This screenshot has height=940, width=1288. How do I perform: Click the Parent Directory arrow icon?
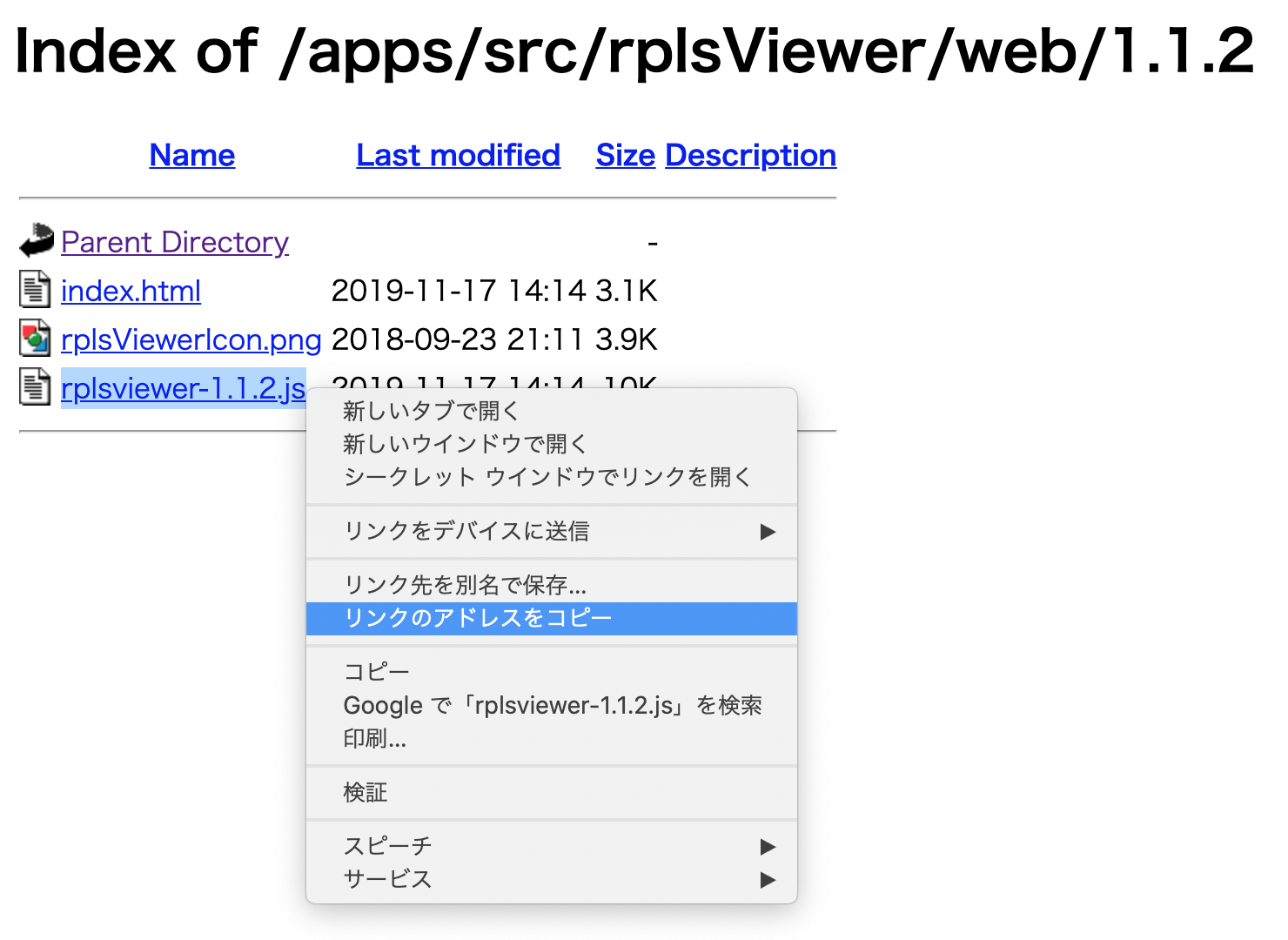tap(35, 238)
